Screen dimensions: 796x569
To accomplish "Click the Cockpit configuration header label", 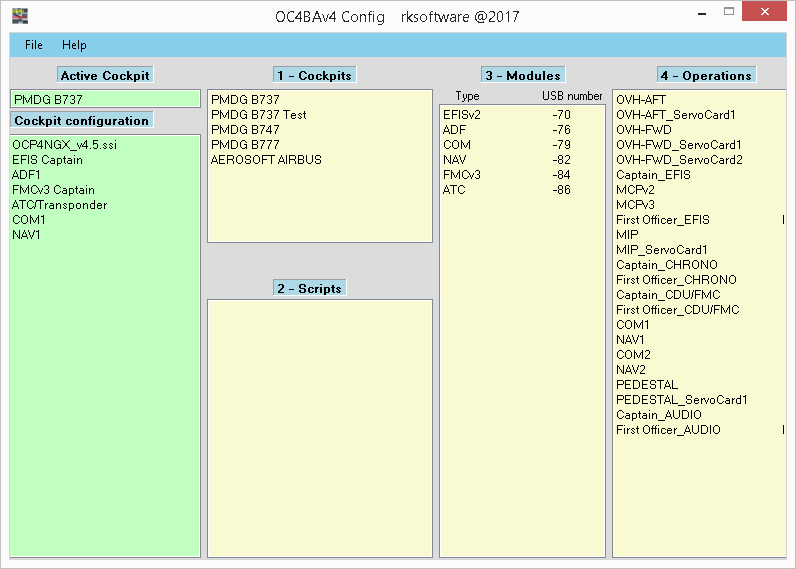I will 81,120.
